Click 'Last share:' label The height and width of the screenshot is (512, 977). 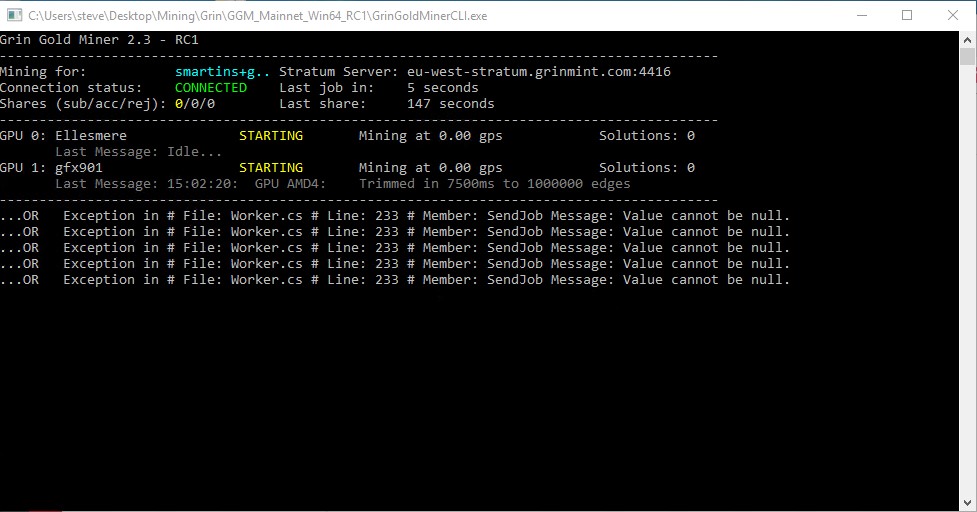click(323, 103)
